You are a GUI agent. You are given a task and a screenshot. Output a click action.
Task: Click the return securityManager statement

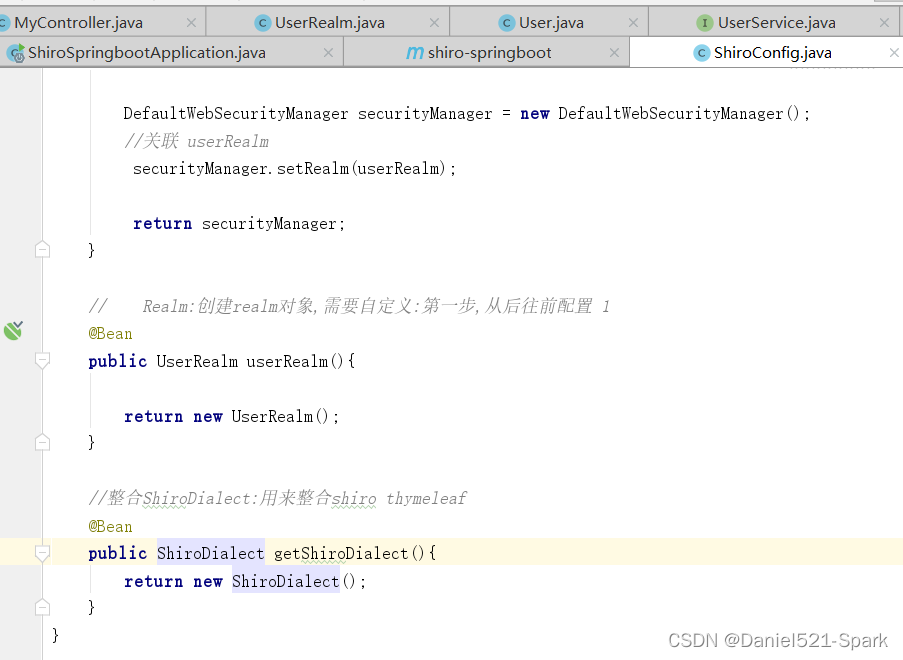239,223
